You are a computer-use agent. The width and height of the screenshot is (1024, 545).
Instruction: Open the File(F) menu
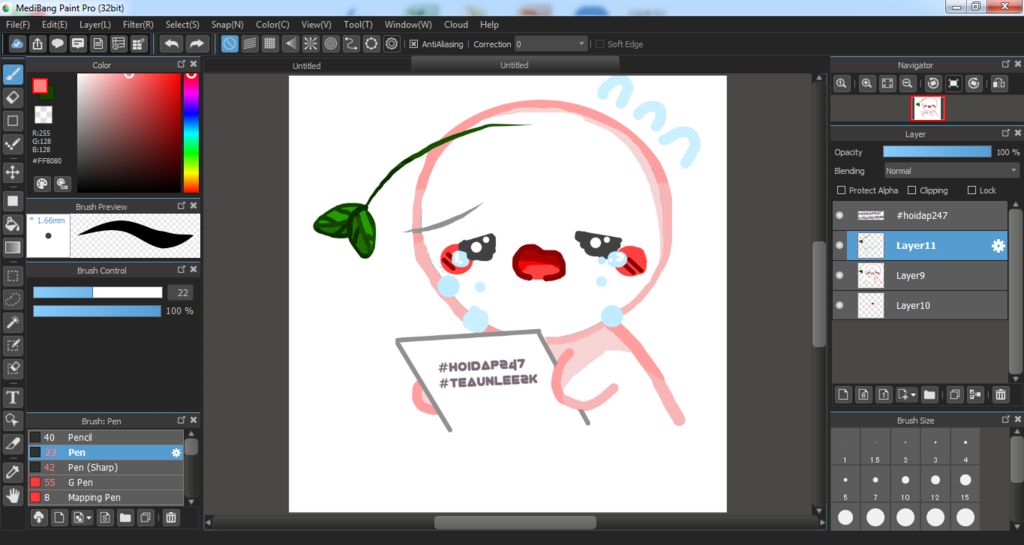[x=18, y=24]
